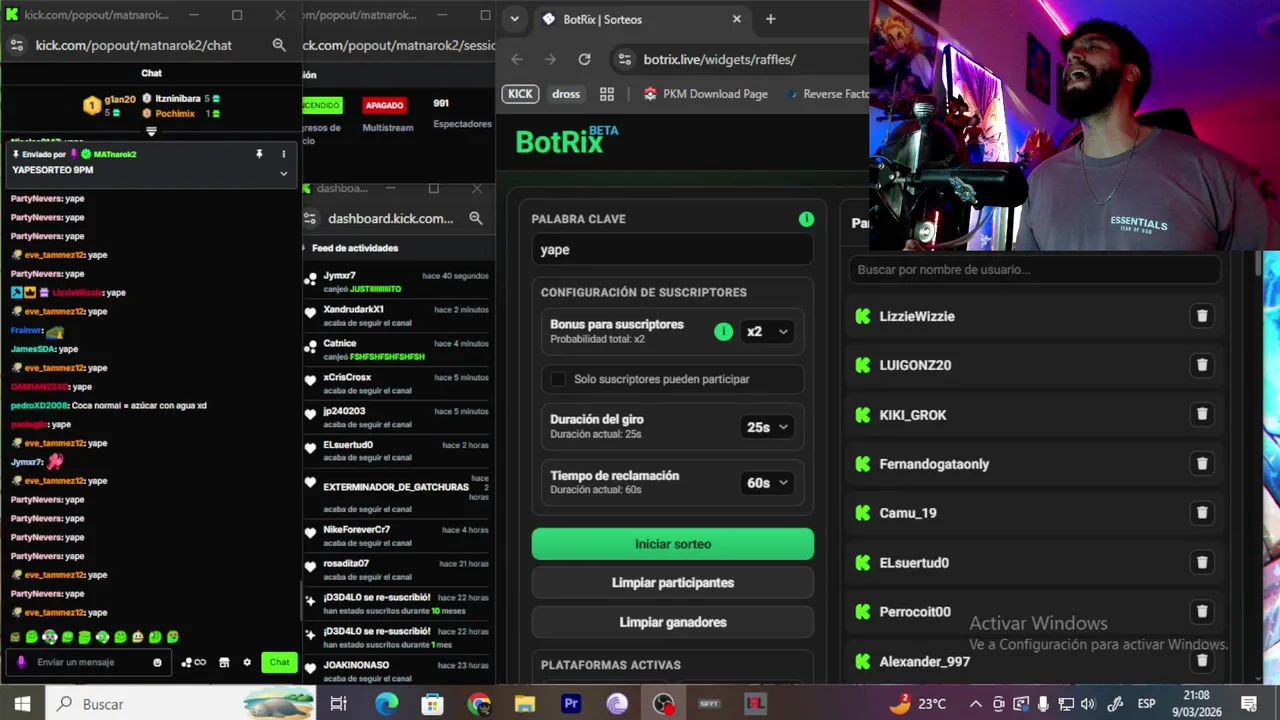This screenshot has height=720, width=1280.
Task: Show hidden system tray icons
Action: click(x=975, y=704)
